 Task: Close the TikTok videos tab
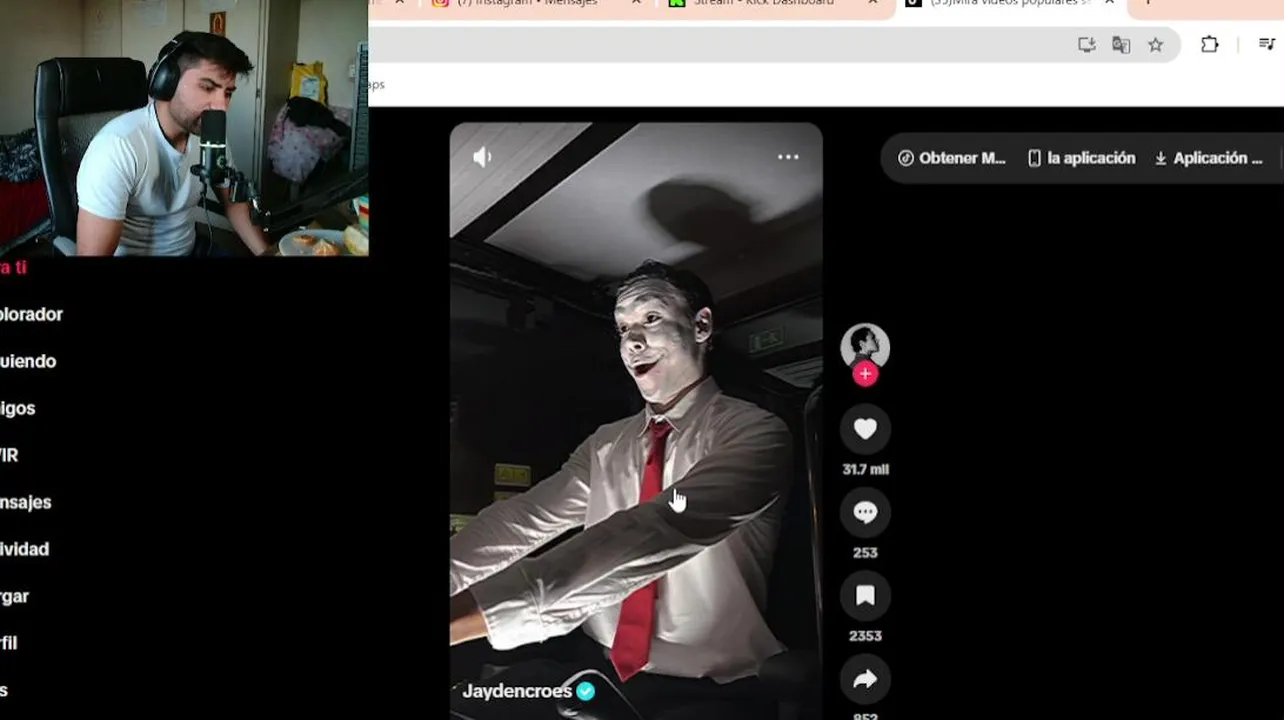coord(1109,3)
